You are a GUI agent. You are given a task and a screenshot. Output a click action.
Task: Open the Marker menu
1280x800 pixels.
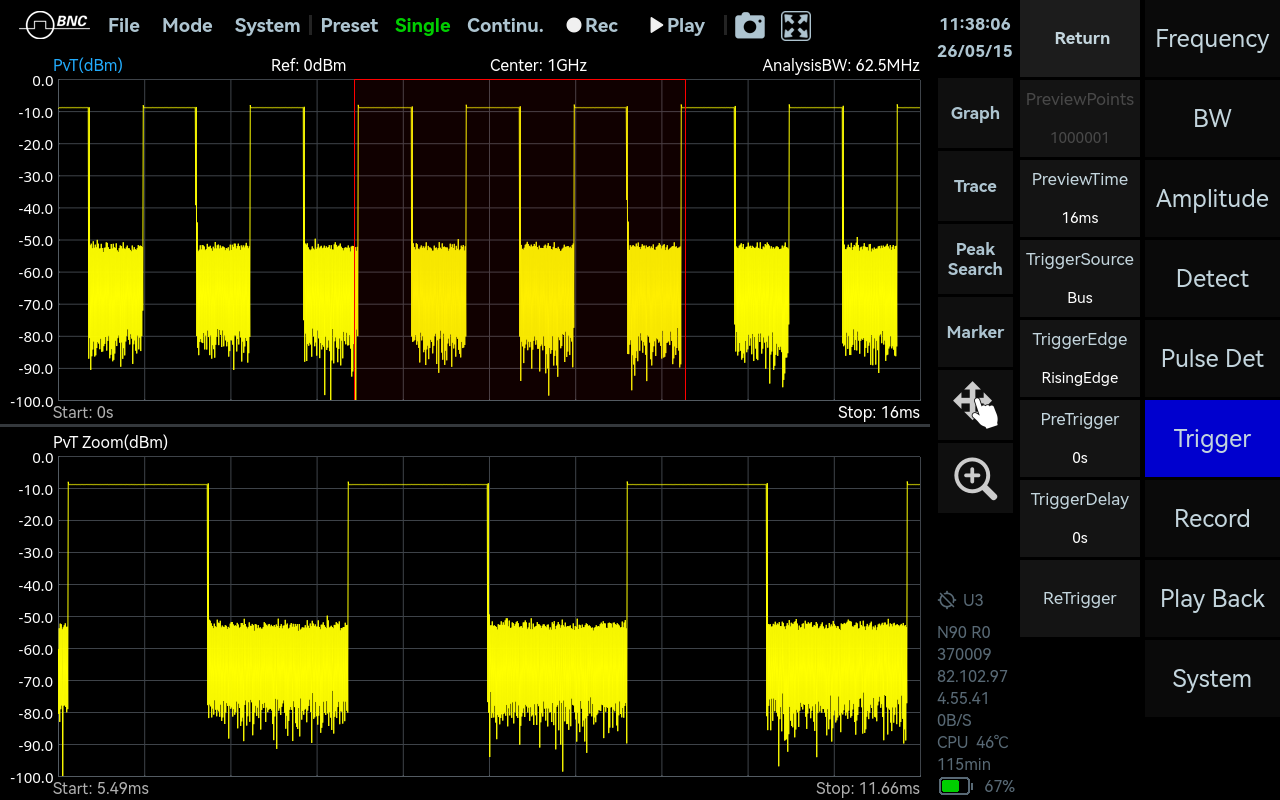click(975, 332)
